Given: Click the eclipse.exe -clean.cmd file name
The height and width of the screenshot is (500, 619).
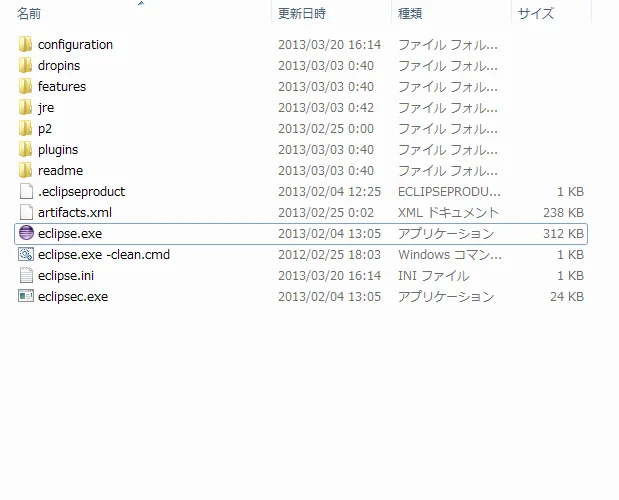Looking at the screenshot, I should 104,255.
